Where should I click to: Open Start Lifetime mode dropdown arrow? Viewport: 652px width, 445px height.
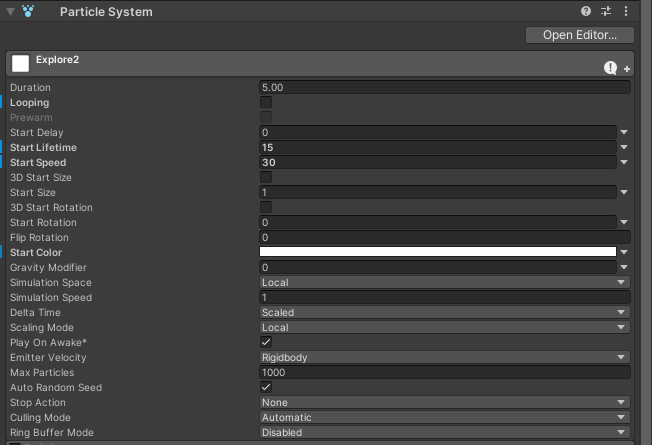pyautogui.click(x=624, y=147)
